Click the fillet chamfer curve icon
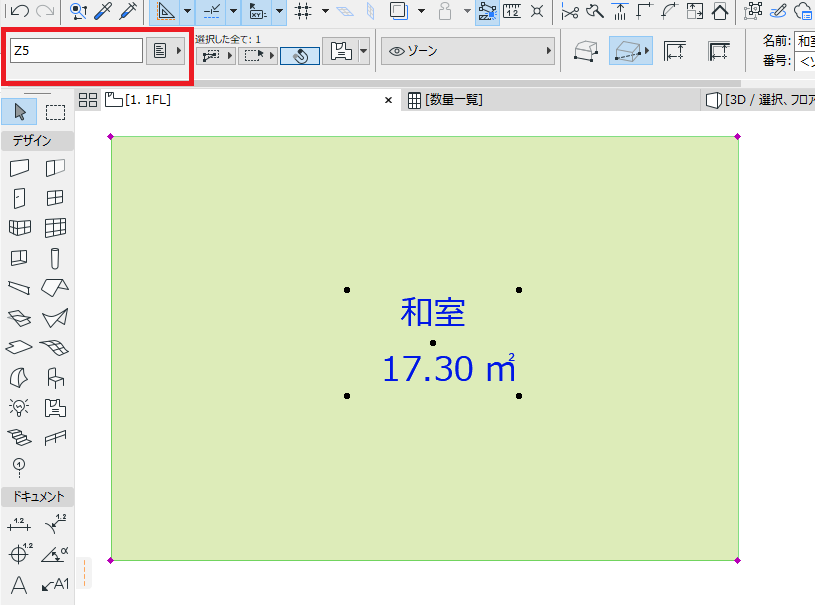The height and width of the screenshot is (605, 815). [669, 11]
